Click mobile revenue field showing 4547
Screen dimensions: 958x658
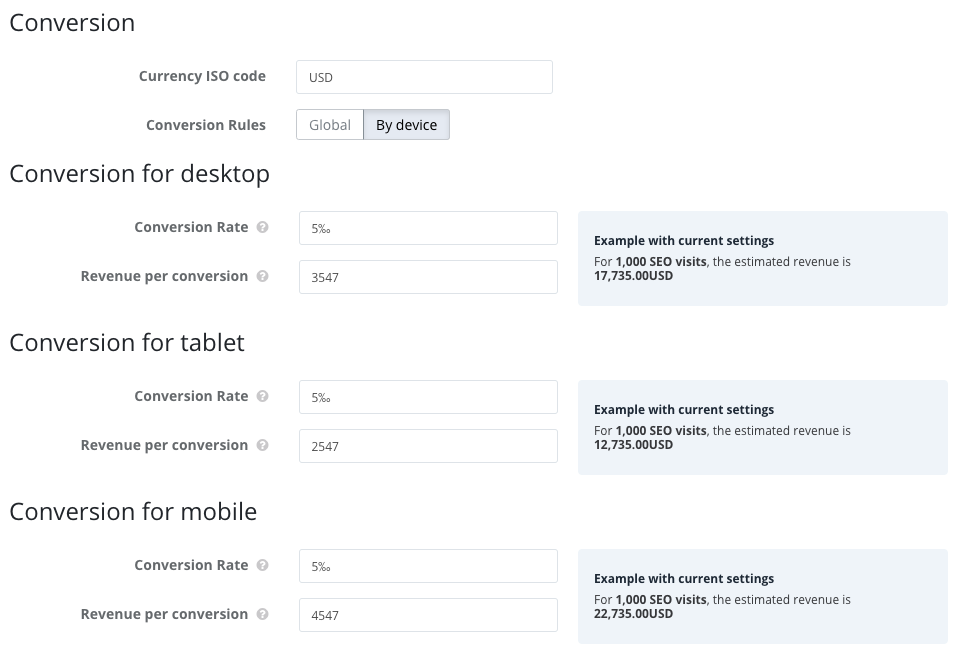tap(428, 615)
